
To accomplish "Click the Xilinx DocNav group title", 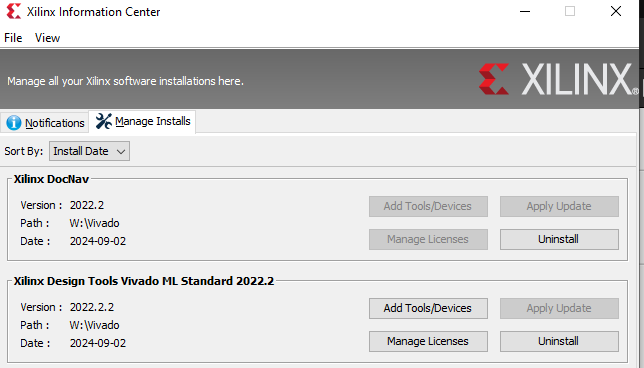I will coord(51,179).
